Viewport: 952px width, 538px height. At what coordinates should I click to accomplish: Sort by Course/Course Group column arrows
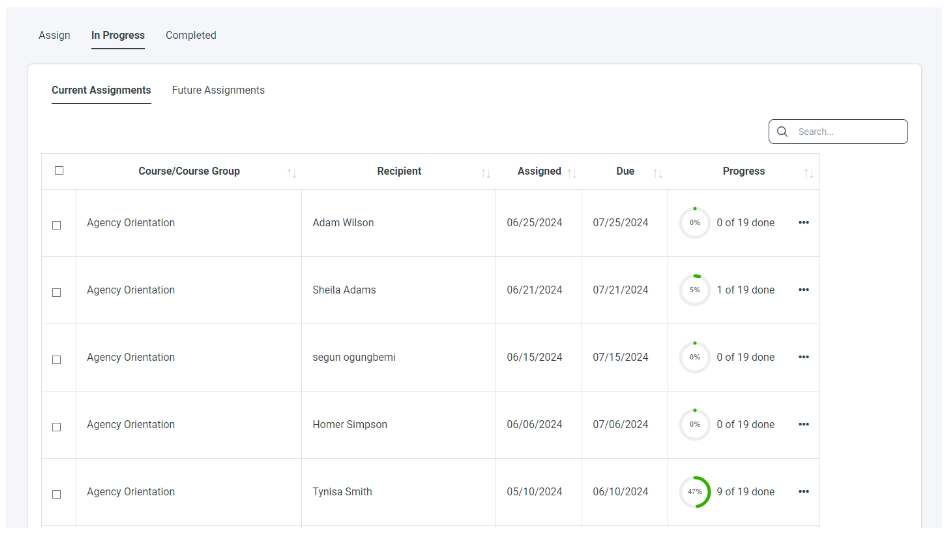(291, 173)
